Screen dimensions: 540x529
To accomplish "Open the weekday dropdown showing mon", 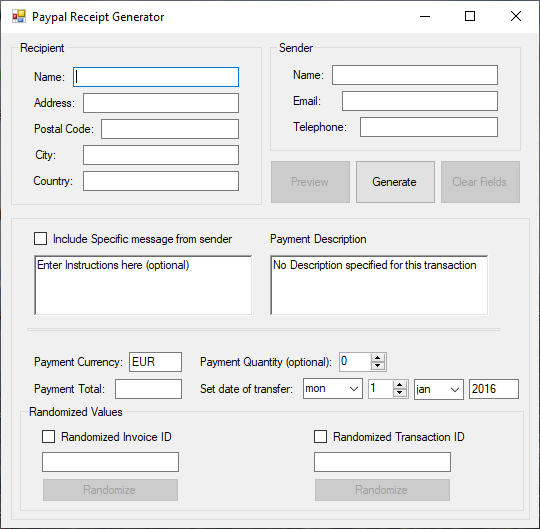I will [x=333, y=389].
